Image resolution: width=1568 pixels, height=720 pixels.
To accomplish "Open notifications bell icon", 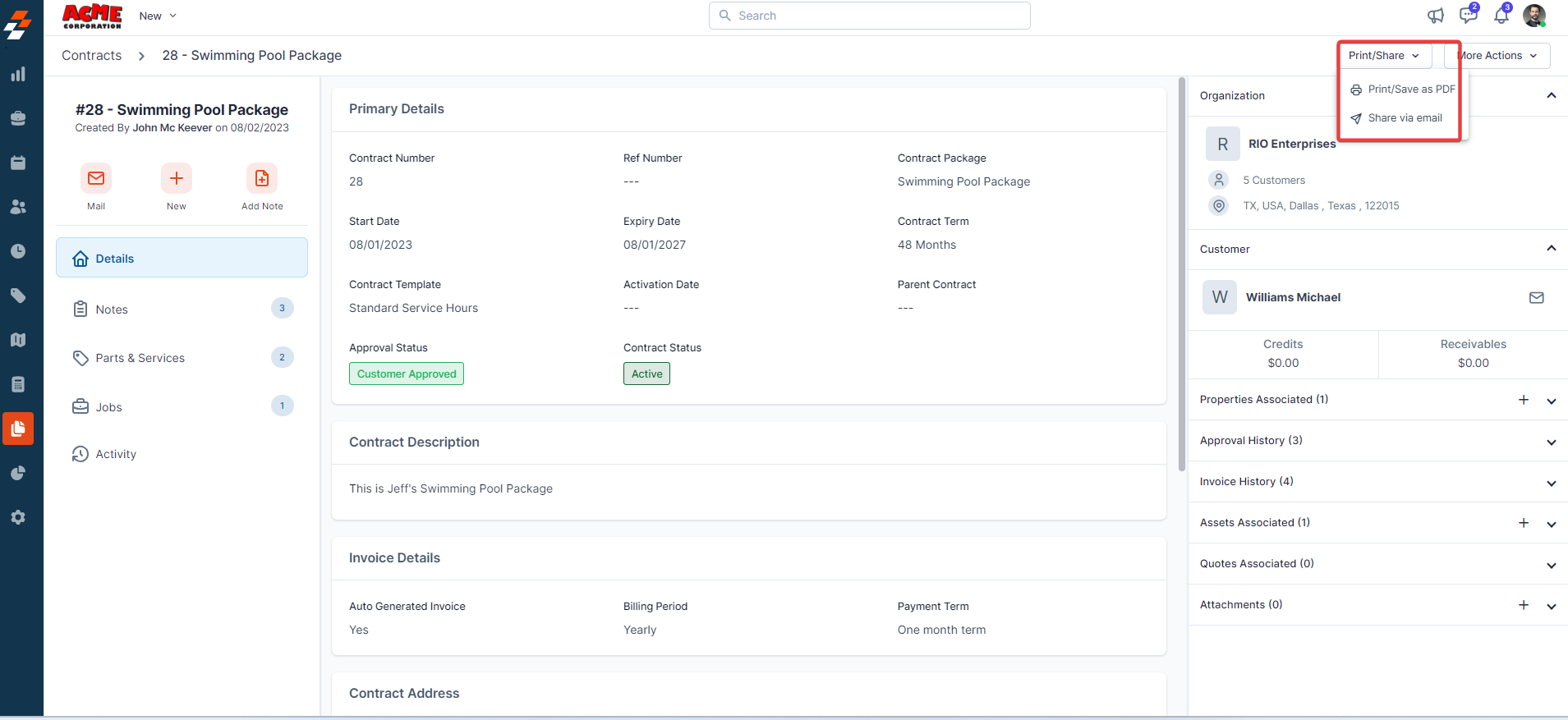I will [x=1501, y=16].
